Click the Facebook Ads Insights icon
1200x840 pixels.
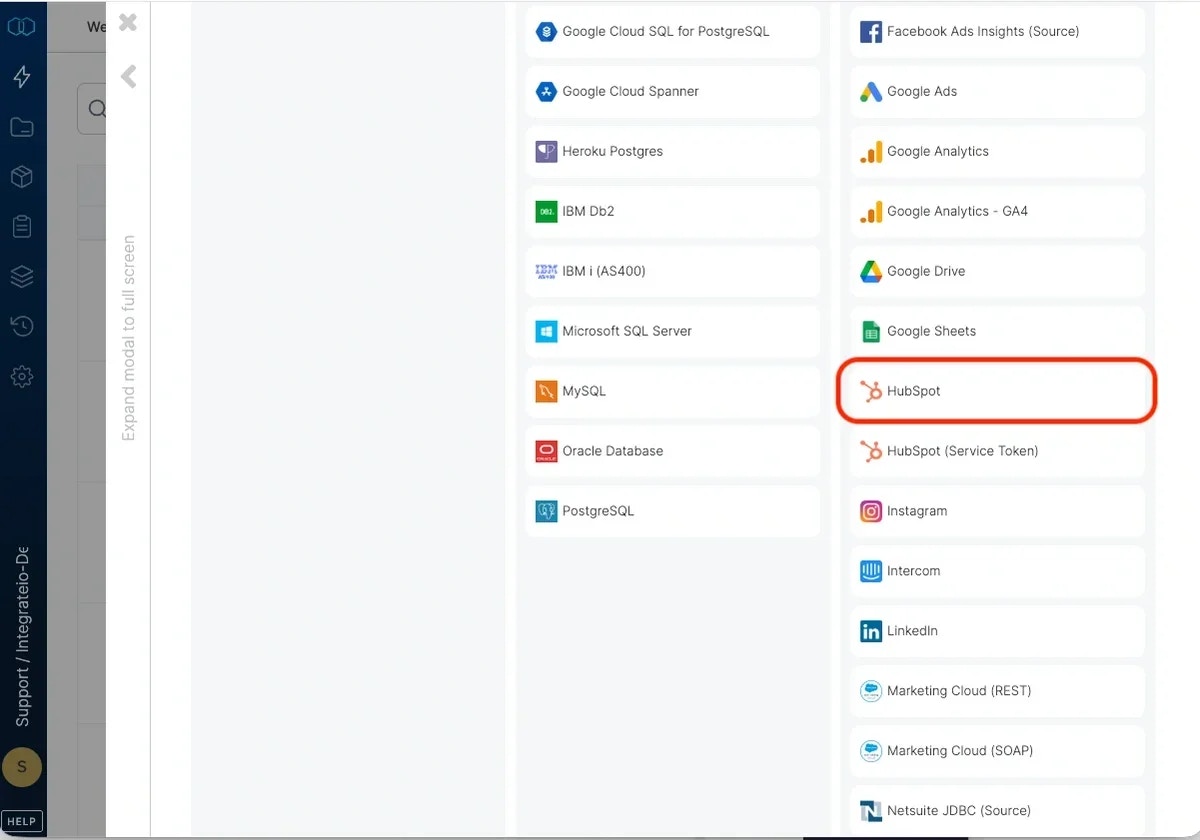(871, 31)
